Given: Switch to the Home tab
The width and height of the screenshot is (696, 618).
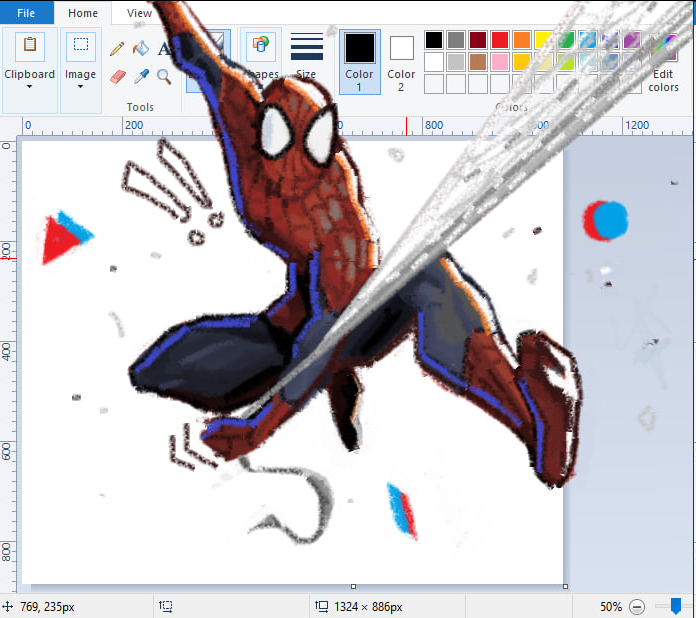Looking at the screenshot, I should pos(83,13).
